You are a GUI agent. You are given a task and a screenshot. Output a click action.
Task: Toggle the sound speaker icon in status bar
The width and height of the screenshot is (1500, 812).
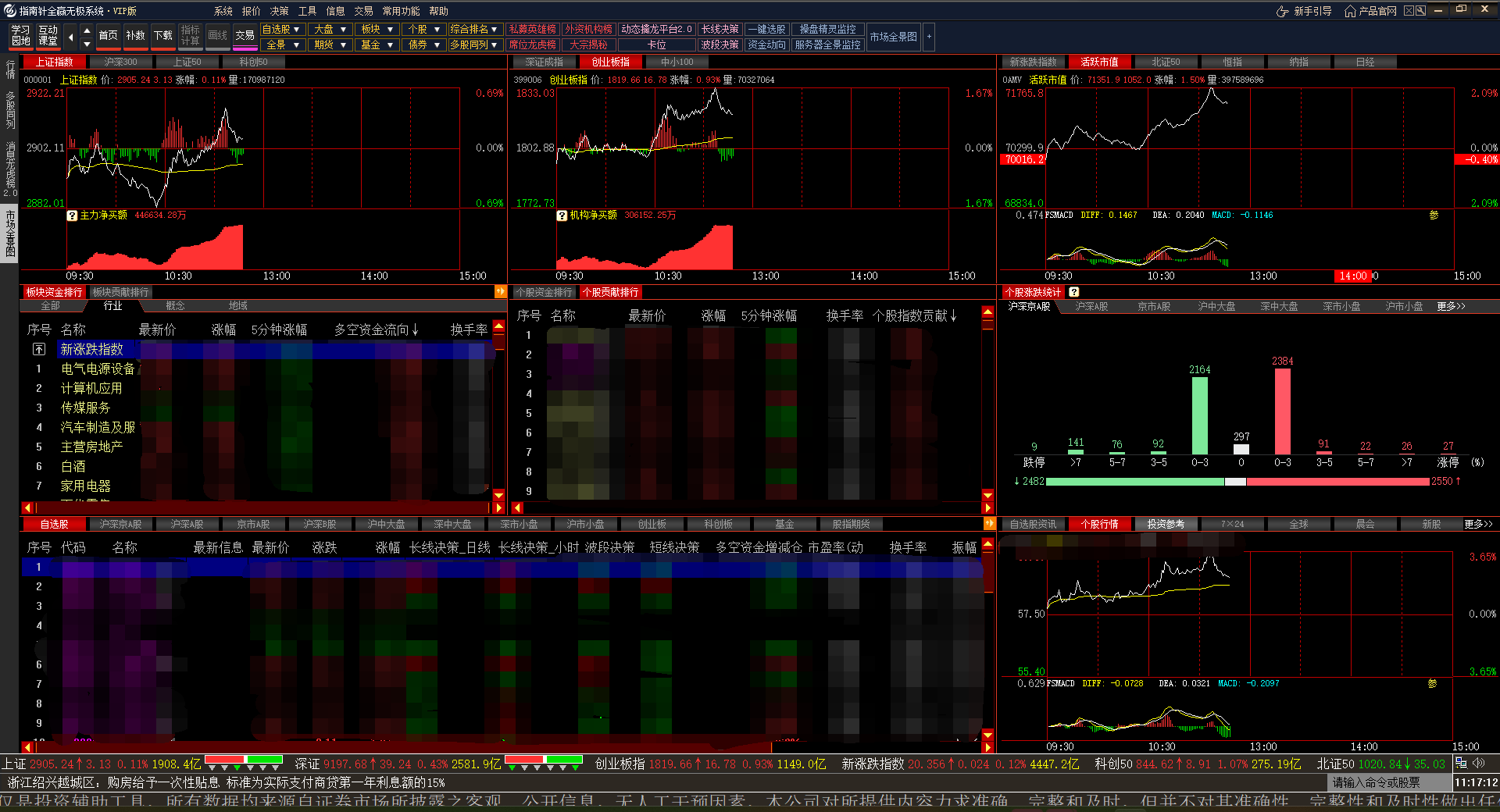coord(1479,763)
